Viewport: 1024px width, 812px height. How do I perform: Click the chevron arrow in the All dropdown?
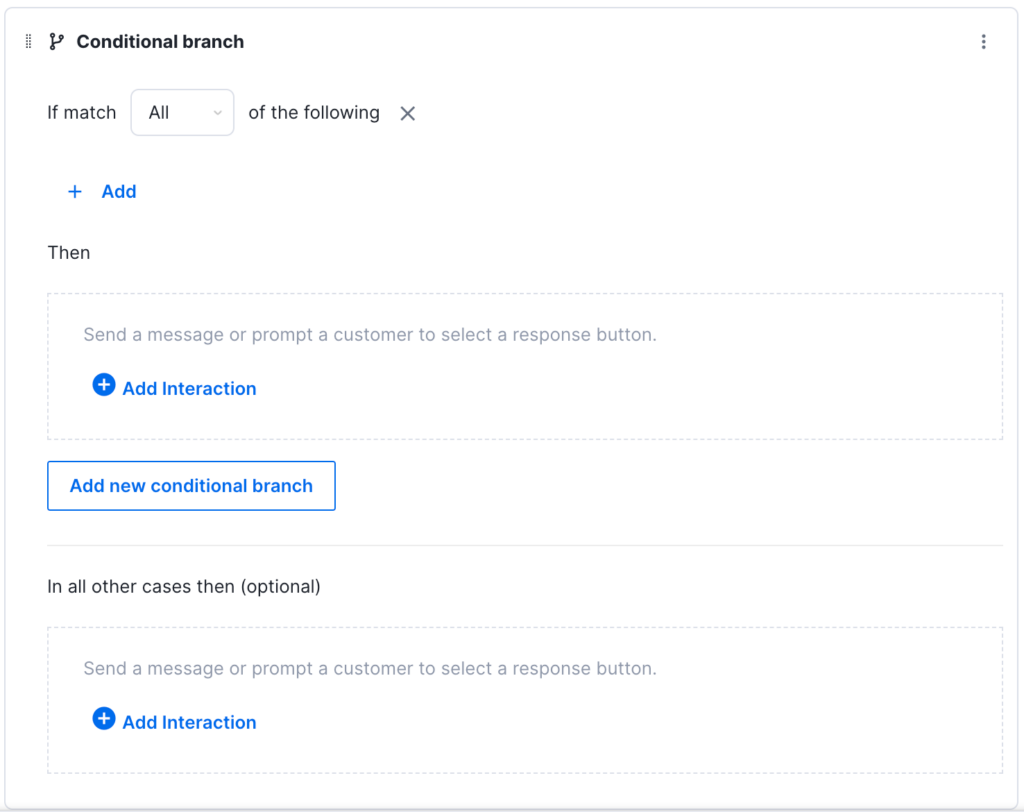tap(217, 114)
